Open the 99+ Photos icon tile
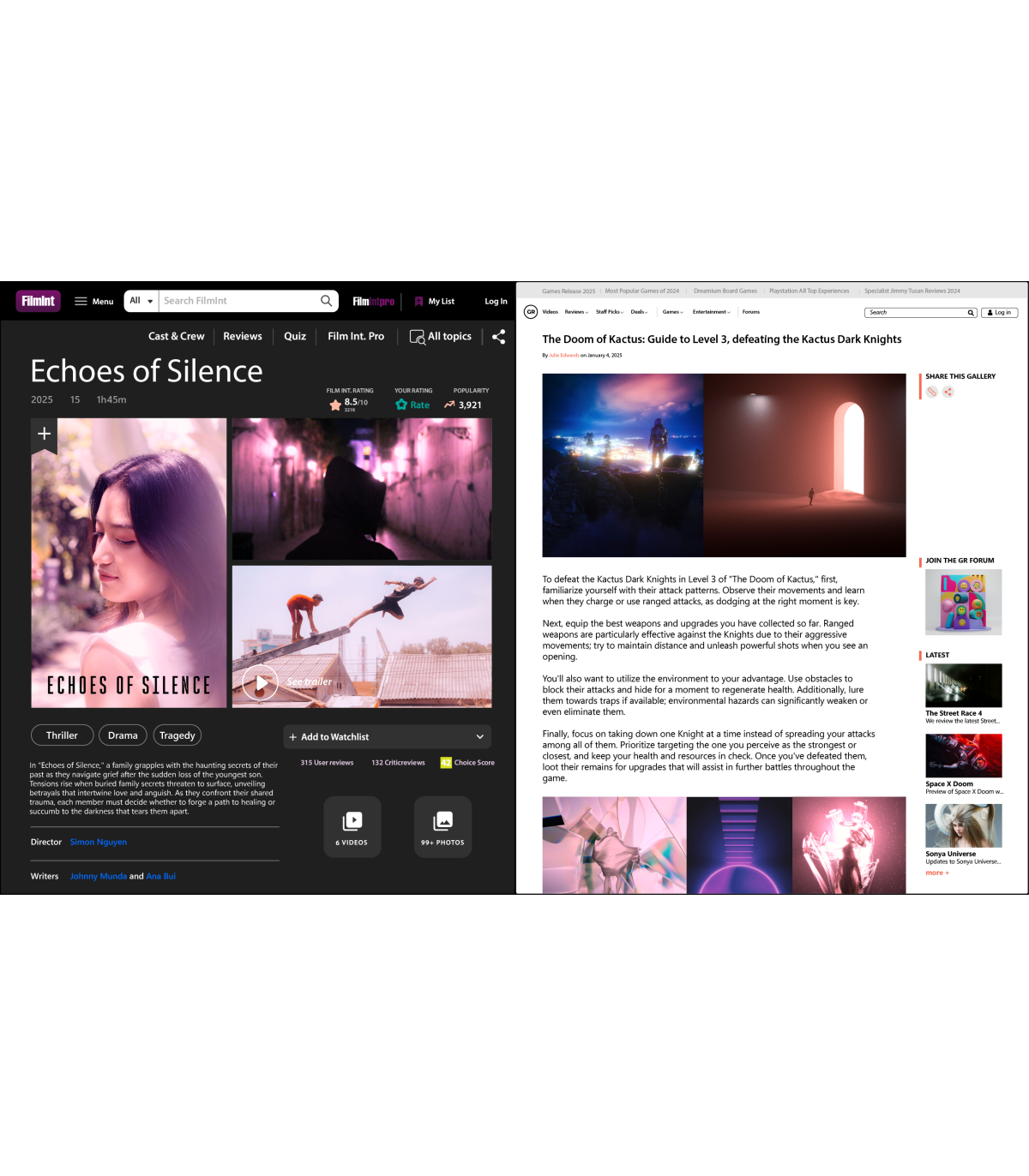 442,826
